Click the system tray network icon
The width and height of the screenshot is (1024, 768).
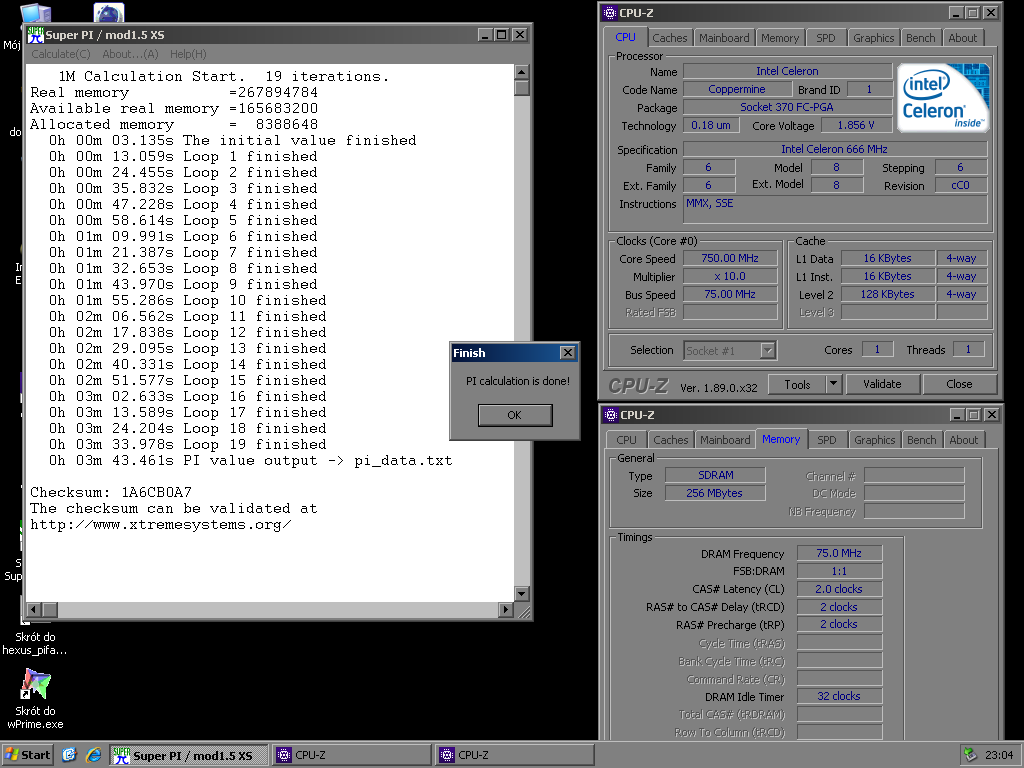point(970,755)
